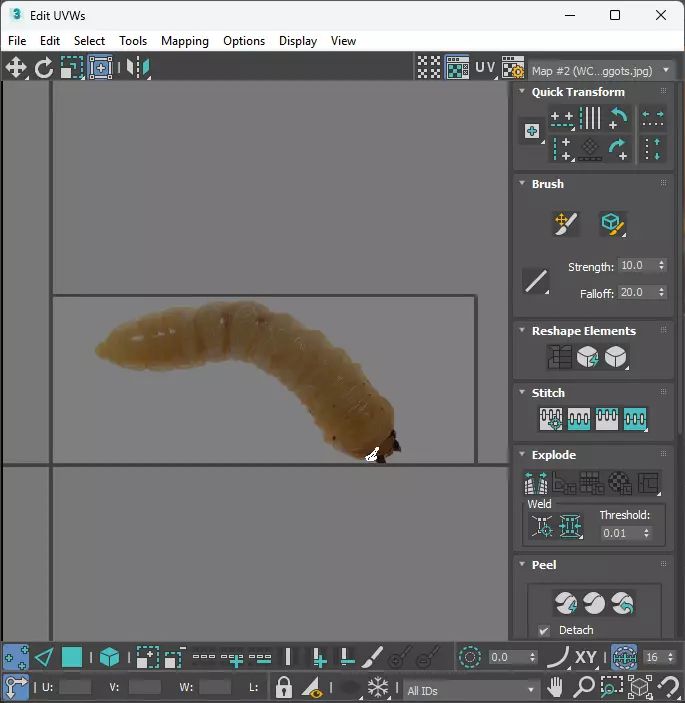Image resolution: width=685 pixels, height=703 pixels.
Task: Toggle the checker multi-tile view icon
Action: (x=429, y=68)
